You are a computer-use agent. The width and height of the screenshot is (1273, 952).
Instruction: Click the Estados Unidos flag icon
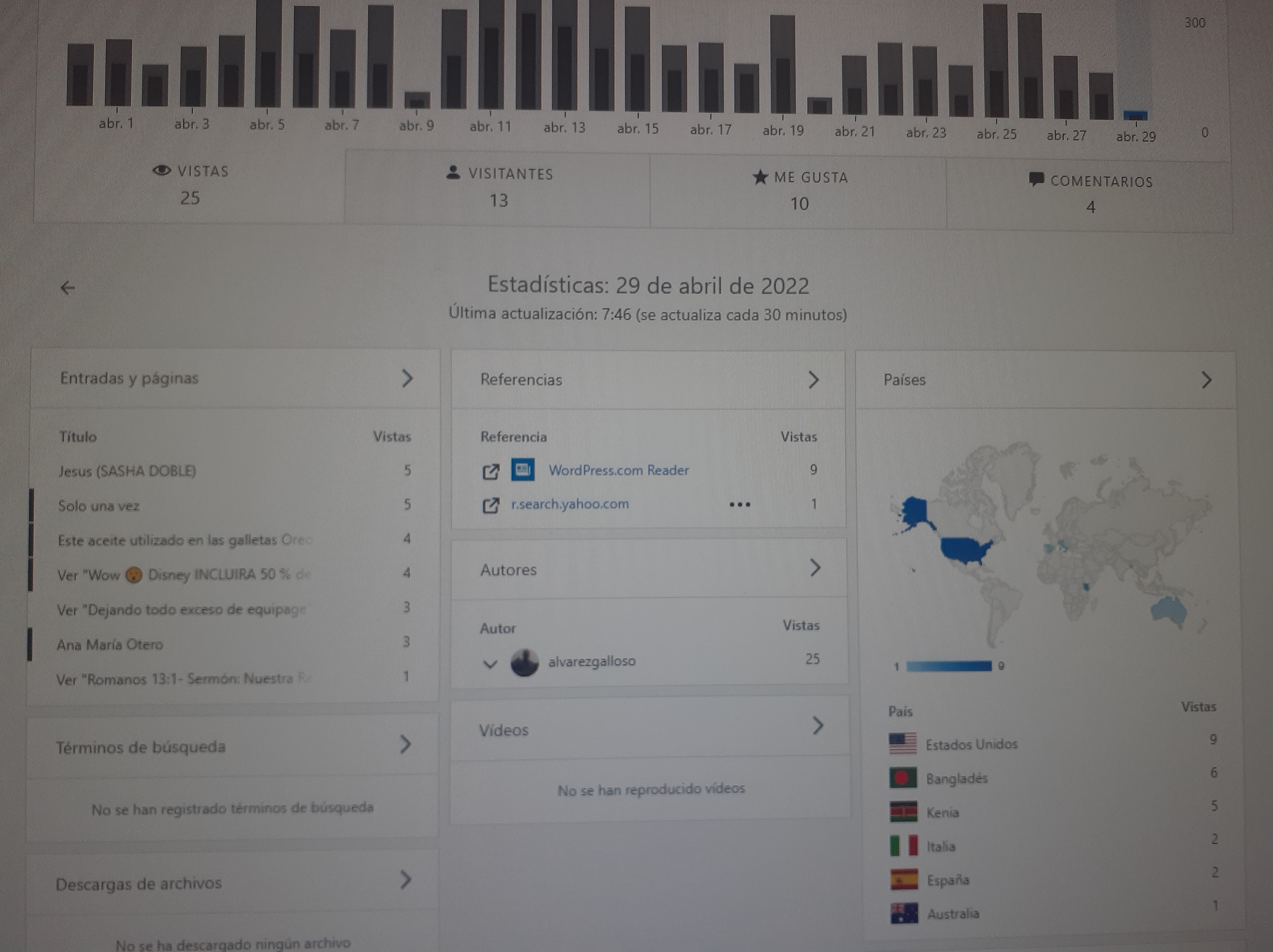[x=902, y=743]
